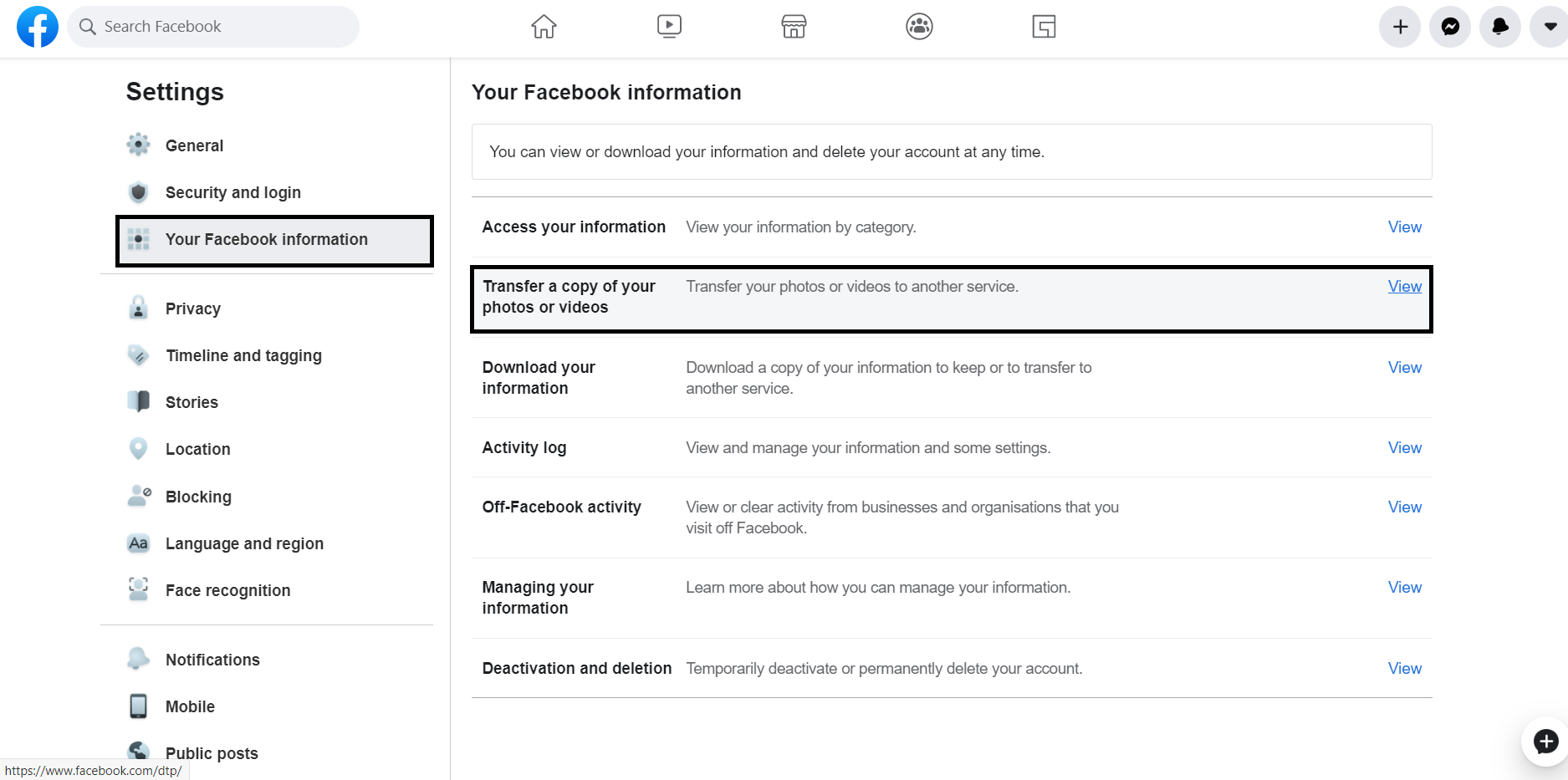Viewport: 1568px width, 780px height.
Task: Open the Watch video icon
Action: click(x=669, y=27)
